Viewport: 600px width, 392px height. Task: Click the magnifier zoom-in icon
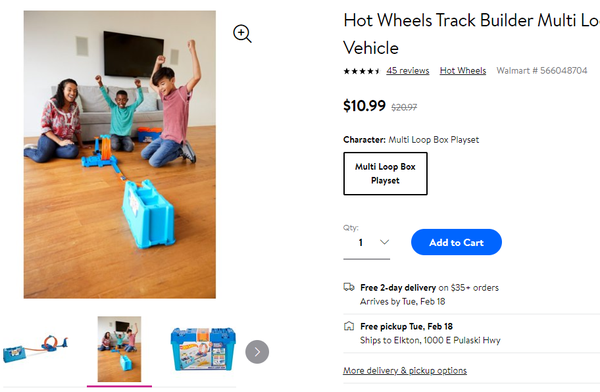point(242,34)
